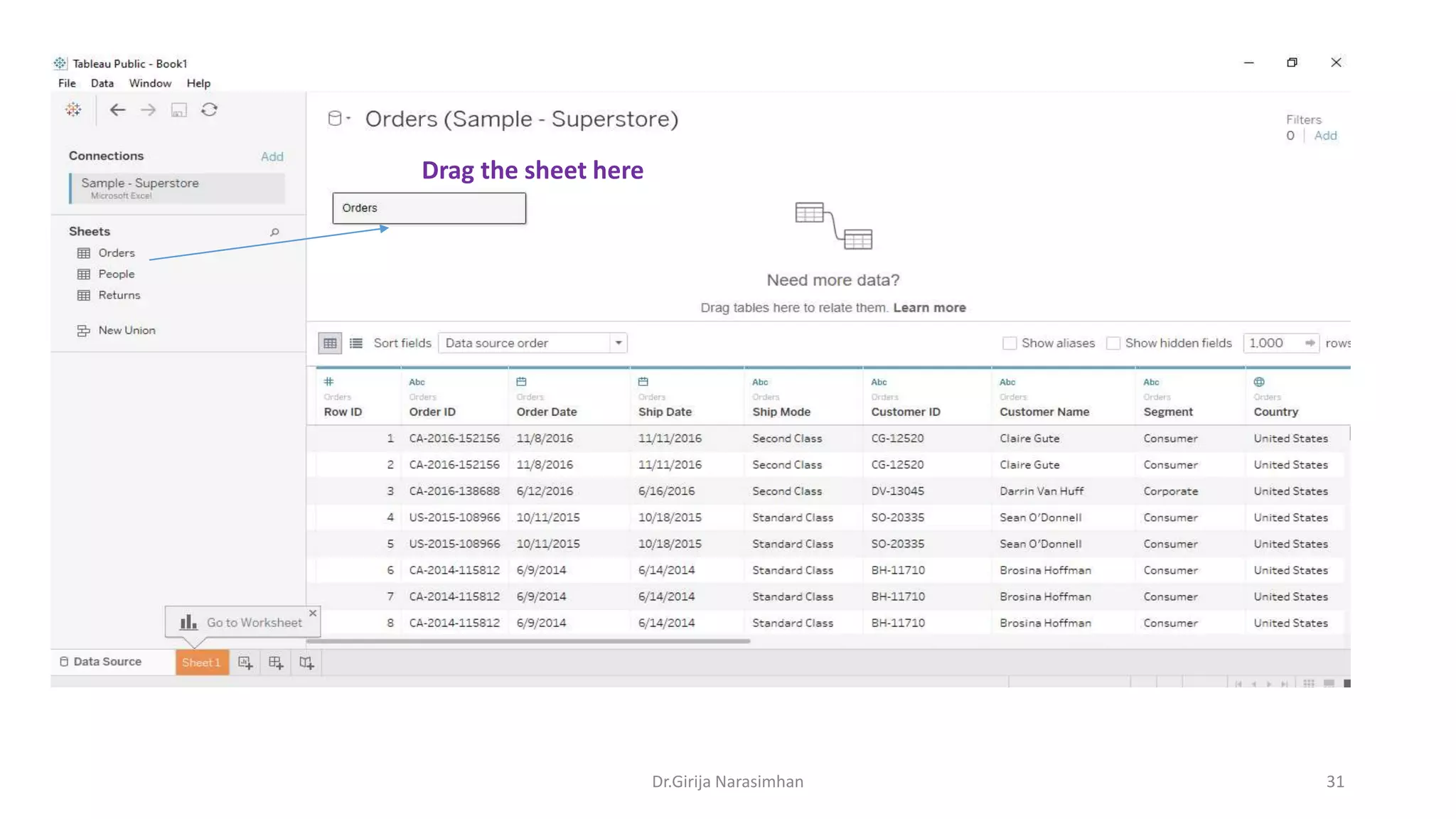Open the Data menu
This screenshot has width=1456, height=819.
(x=102, y=83)
